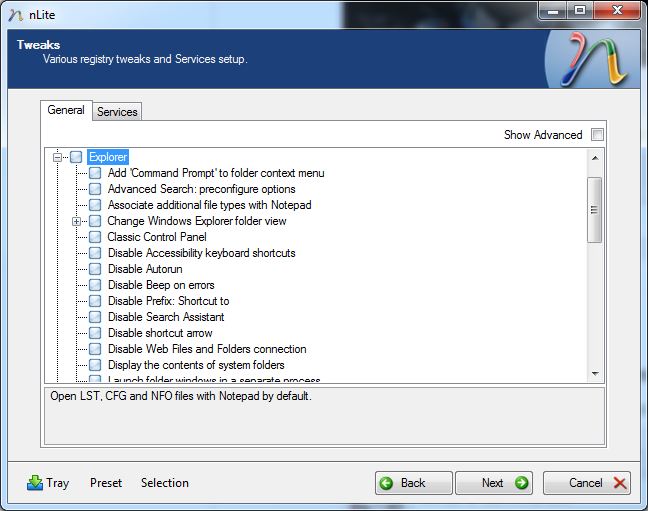Check Disable Beep on errors box

[95, 285]
